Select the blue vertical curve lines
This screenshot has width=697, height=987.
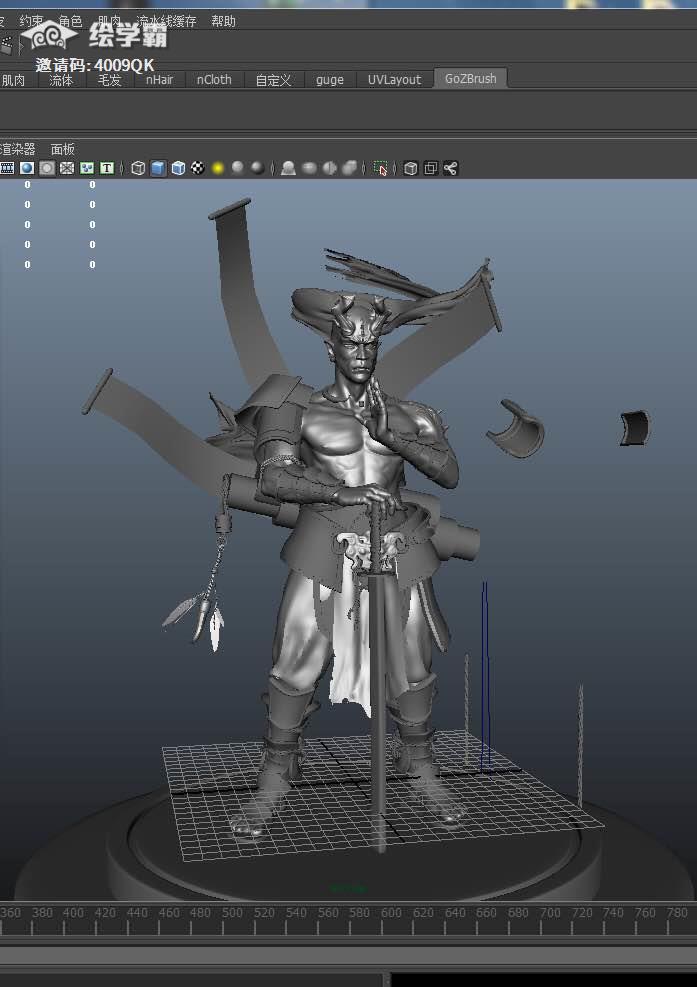coord(485,677)
